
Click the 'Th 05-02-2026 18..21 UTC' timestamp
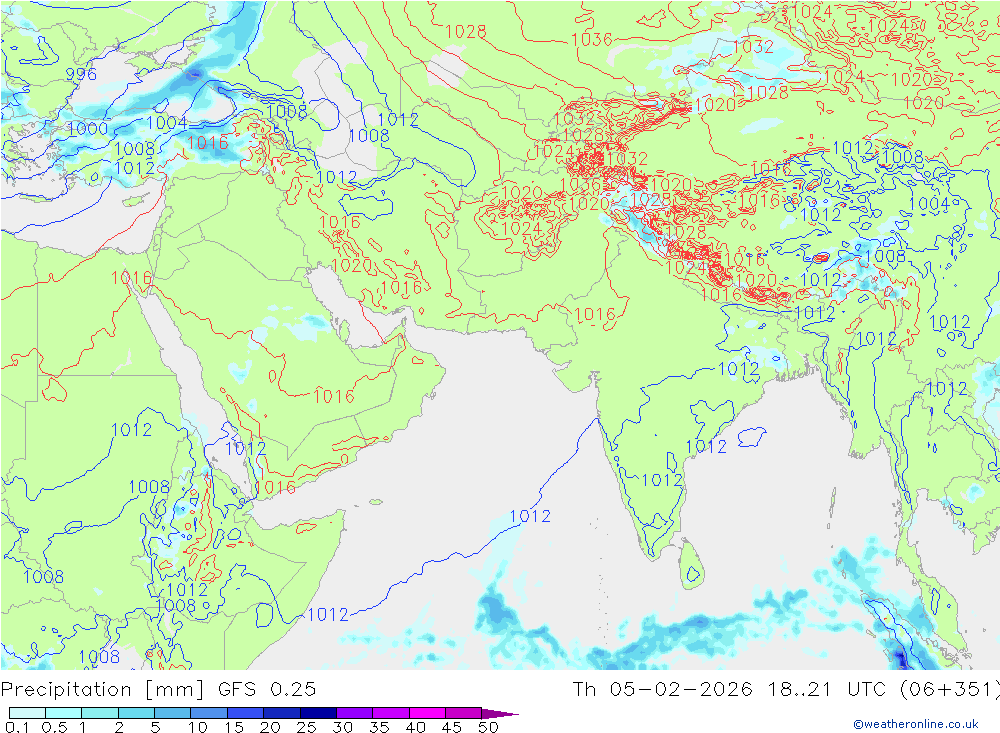point(729,690)
